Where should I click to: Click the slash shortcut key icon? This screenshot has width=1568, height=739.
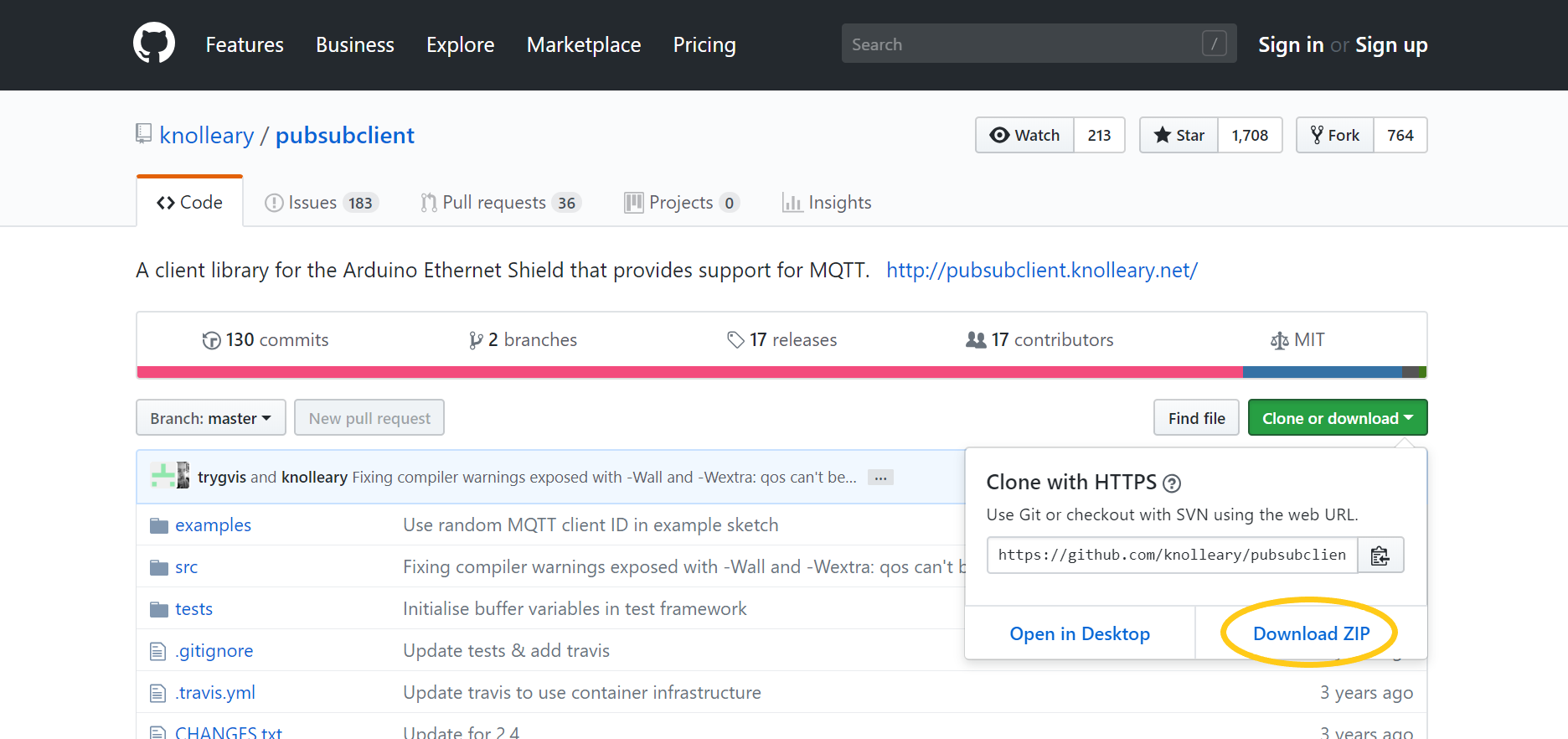tap(1214, 44)
